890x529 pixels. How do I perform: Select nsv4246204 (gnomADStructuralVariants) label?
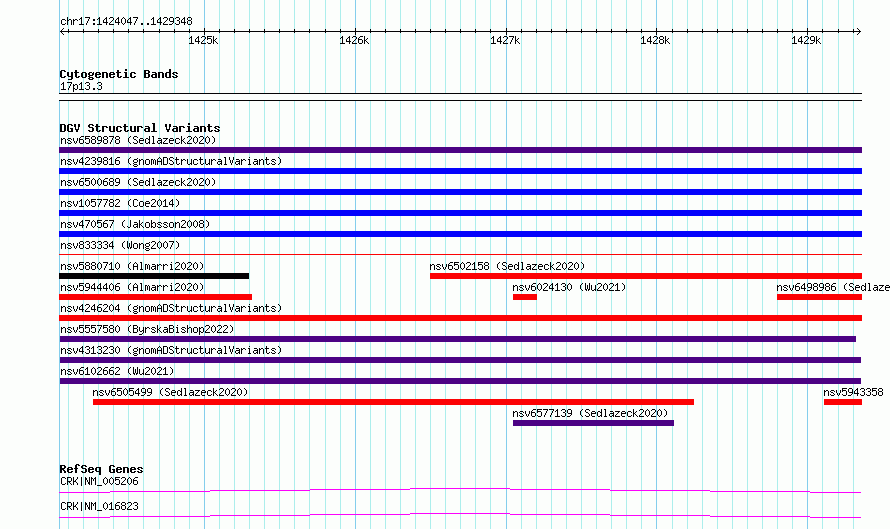click(x=171, y=308)
